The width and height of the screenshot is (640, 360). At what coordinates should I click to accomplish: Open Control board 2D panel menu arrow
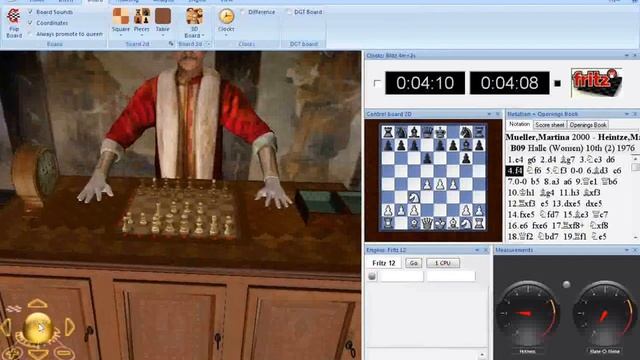tap(489, 114)
